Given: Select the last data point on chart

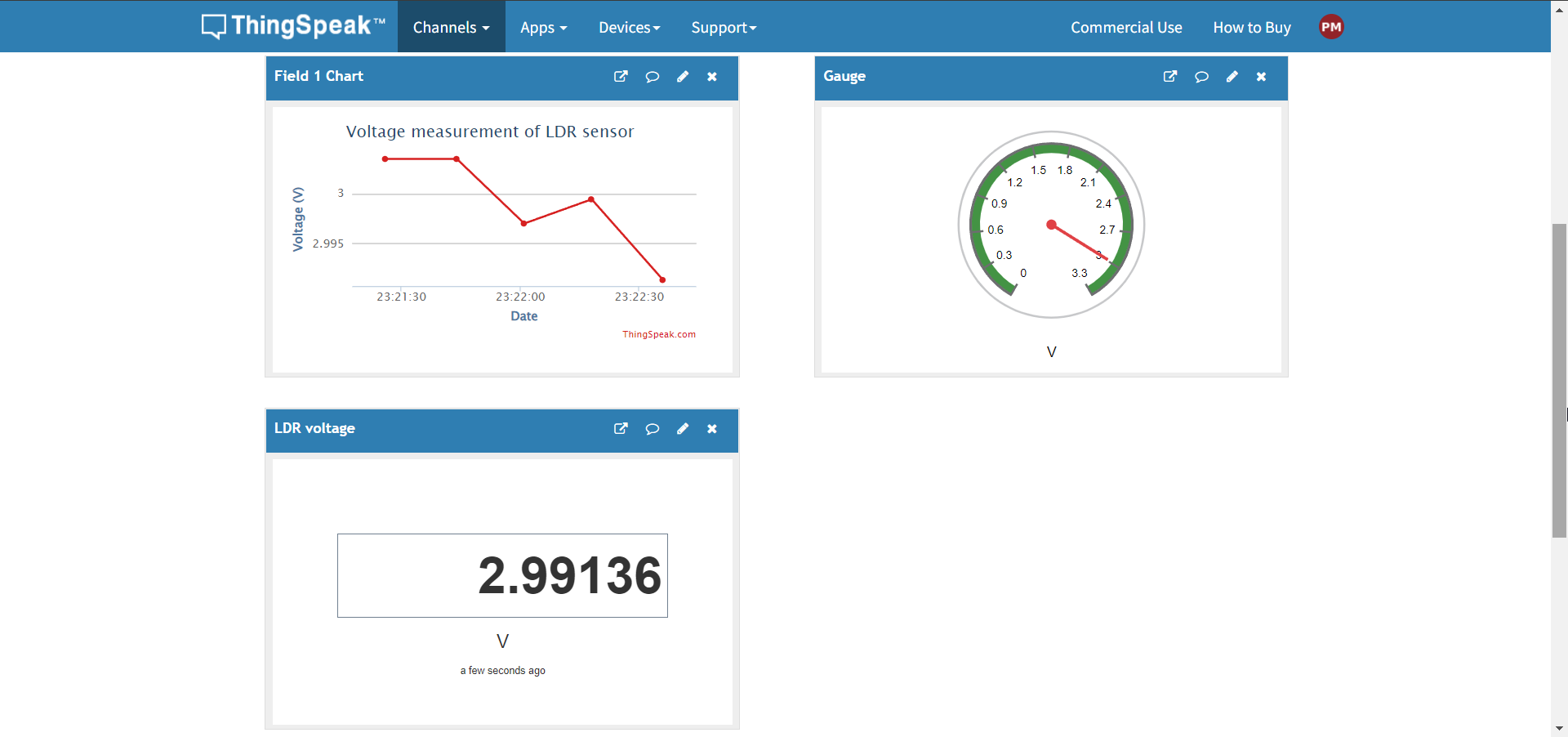Looking at the screenshot, I should pyautogui.click(x=662, y=280).
